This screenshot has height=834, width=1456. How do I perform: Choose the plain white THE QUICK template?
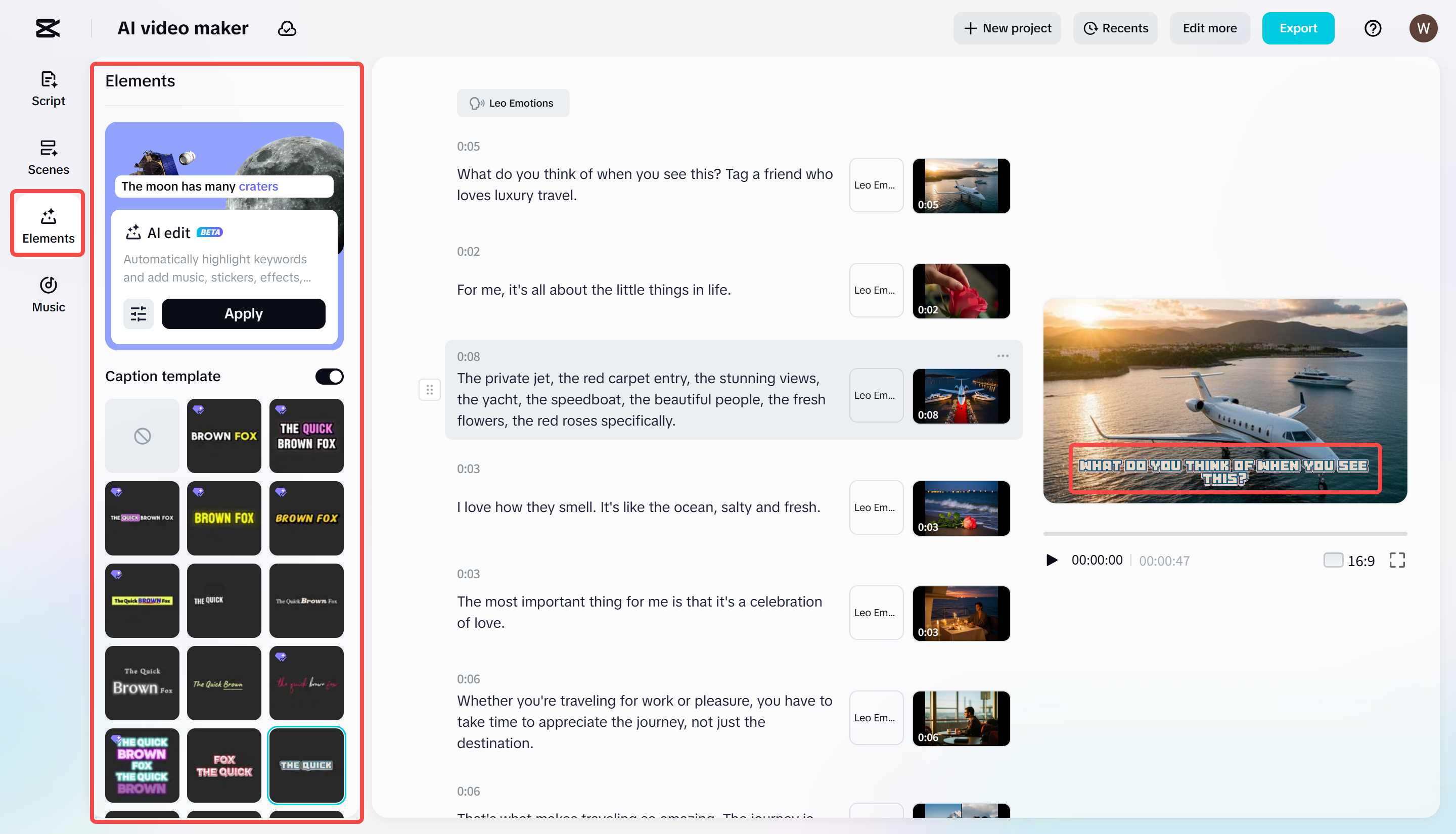coord(224,601)
